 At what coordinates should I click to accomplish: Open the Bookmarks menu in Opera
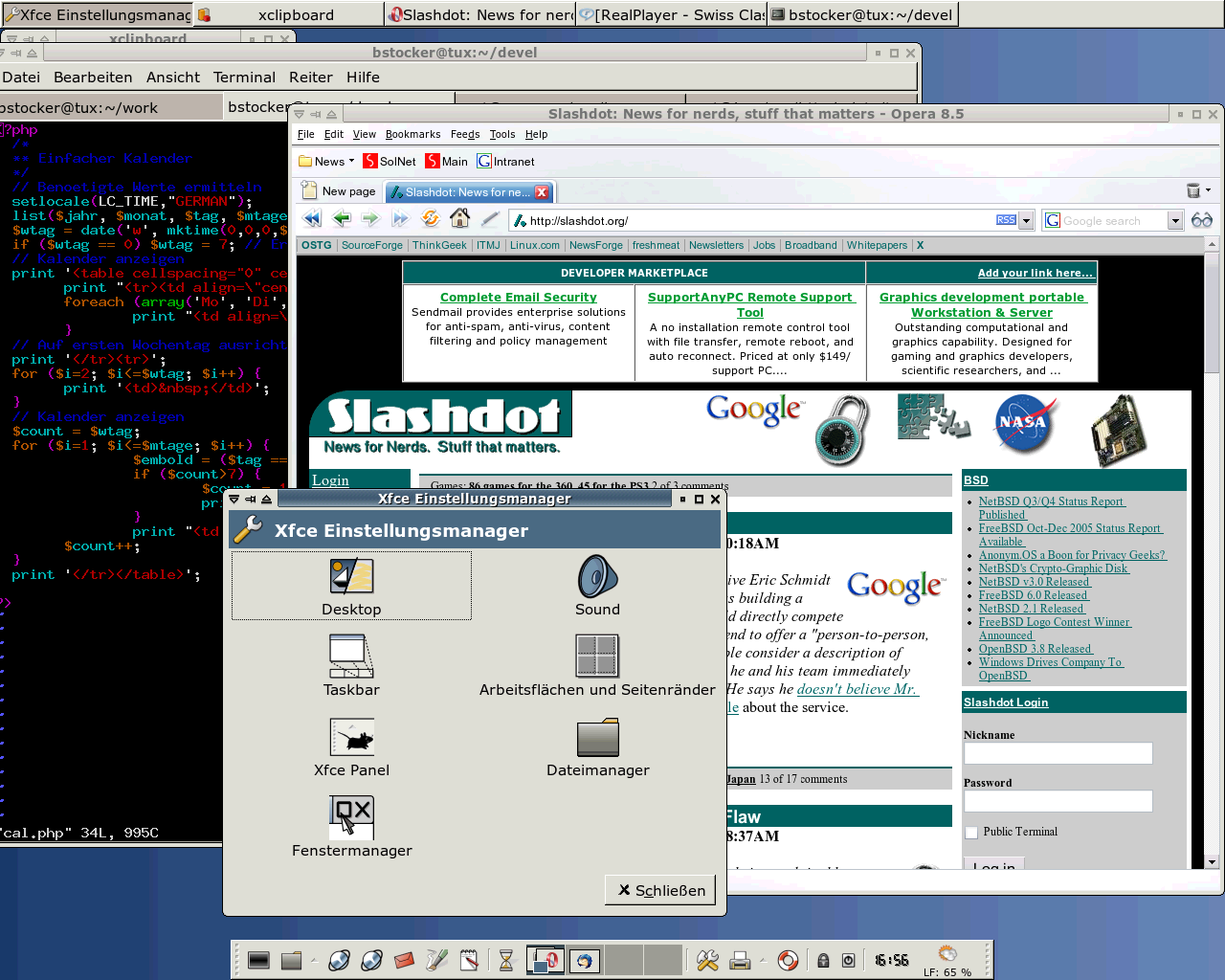[x=413, y=134]
